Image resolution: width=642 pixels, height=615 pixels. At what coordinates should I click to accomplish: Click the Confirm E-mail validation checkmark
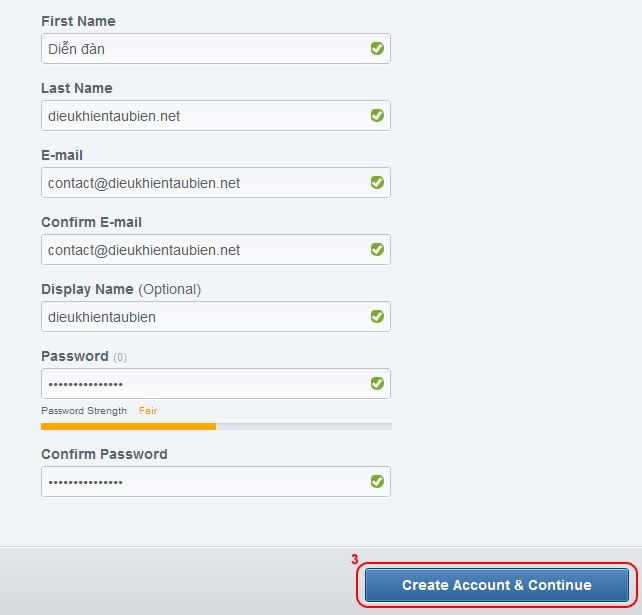click(x=377, y=249)
